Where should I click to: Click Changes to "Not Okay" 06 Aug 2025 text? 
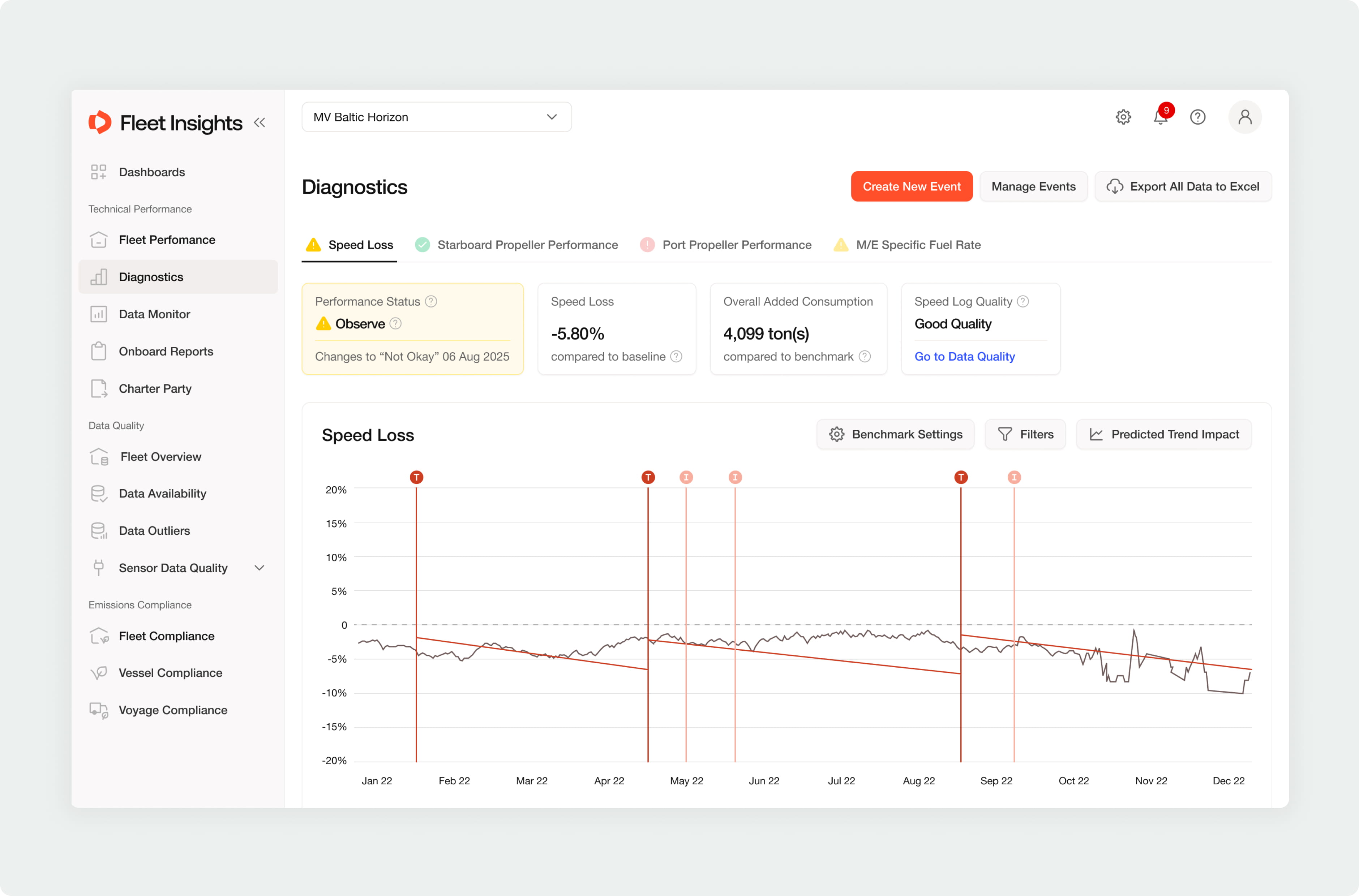[412, 357]
